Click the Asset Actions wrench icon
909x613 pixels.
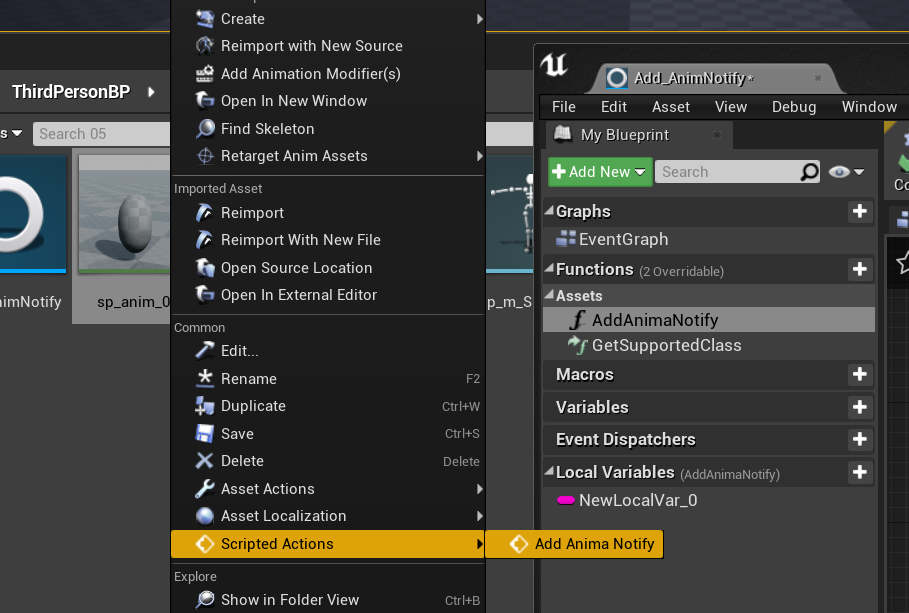pos(205,489)
